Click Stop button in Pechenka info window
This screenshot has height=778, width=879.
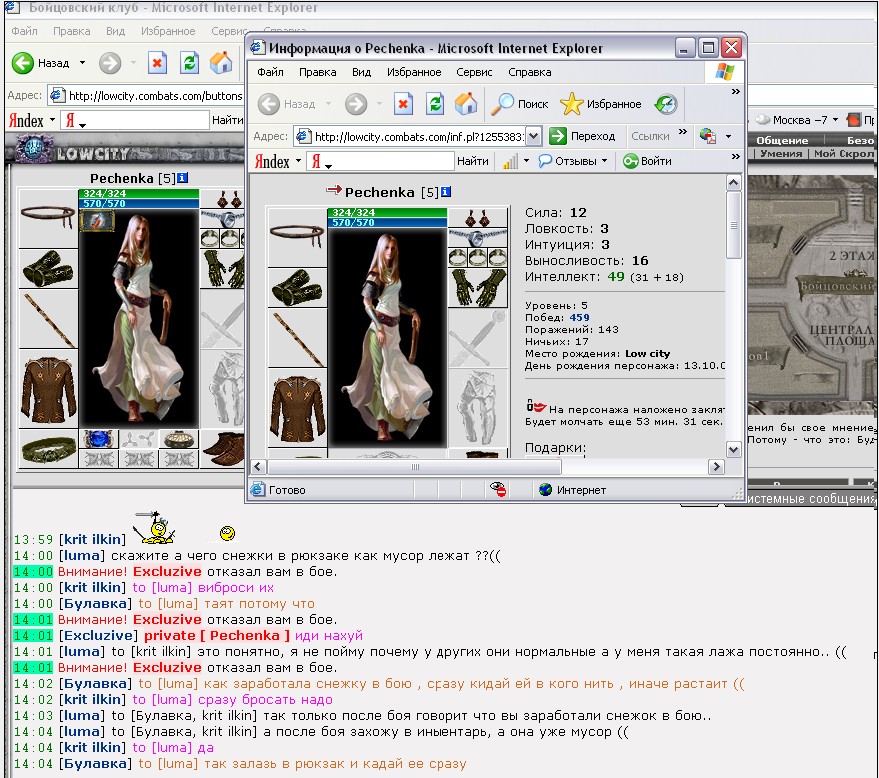point(403,104)
